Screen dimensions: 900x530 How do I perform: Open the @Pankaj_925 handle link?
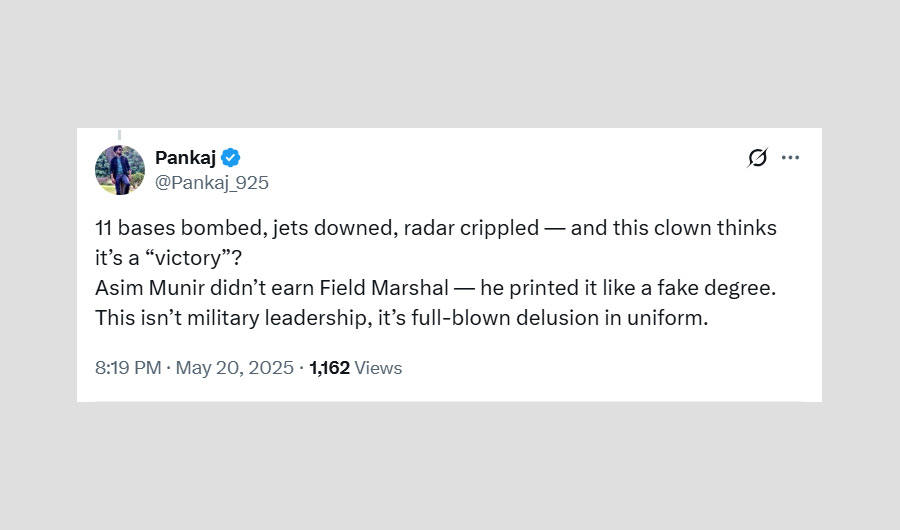211,183
